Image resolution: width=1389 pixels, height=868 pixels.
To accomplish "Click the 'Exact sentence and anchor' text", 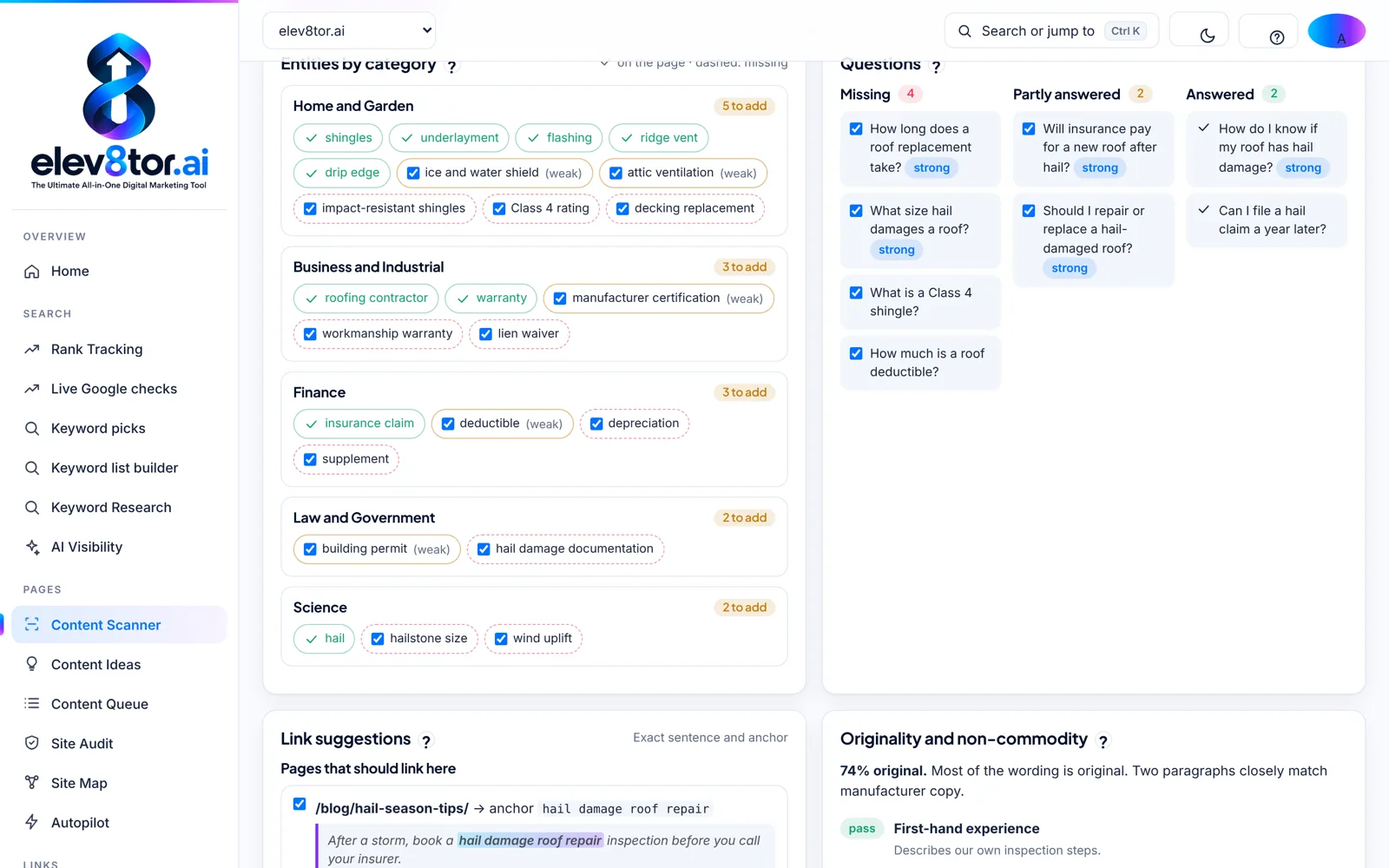I will coord(710,738).
